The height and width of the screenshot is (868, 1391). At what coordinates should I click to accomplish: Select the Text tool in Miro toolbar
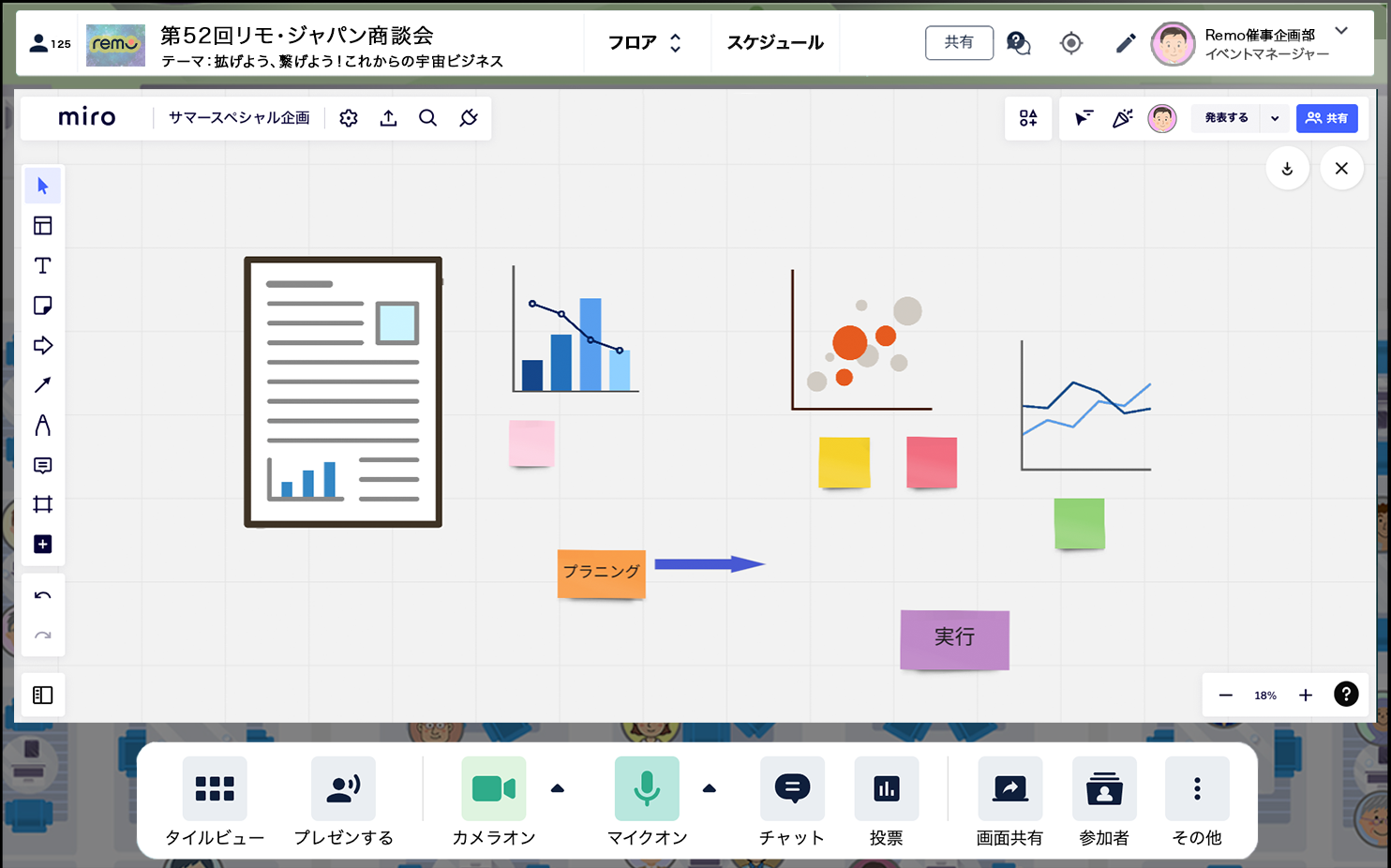pyautogui.click(x=43, y=266)
